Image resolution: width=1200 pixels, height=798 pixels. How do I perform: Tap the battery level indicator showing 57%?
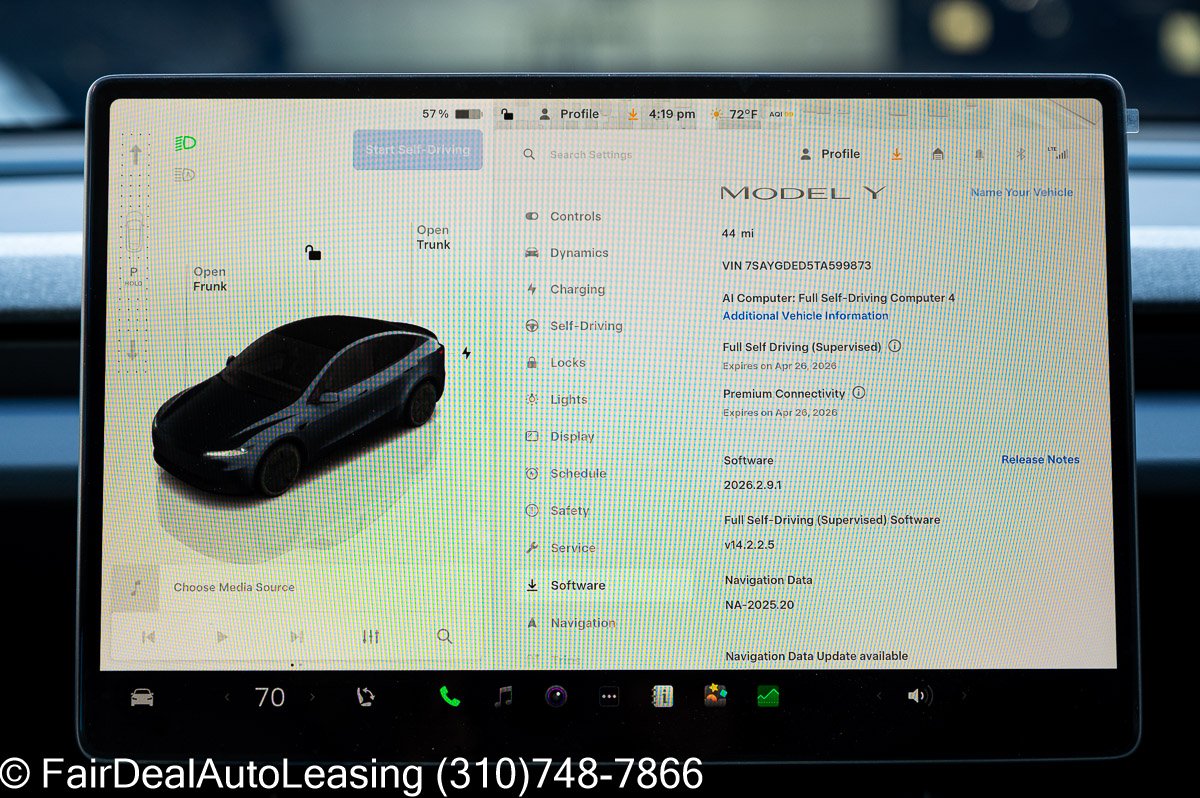[x=452, y=114]
